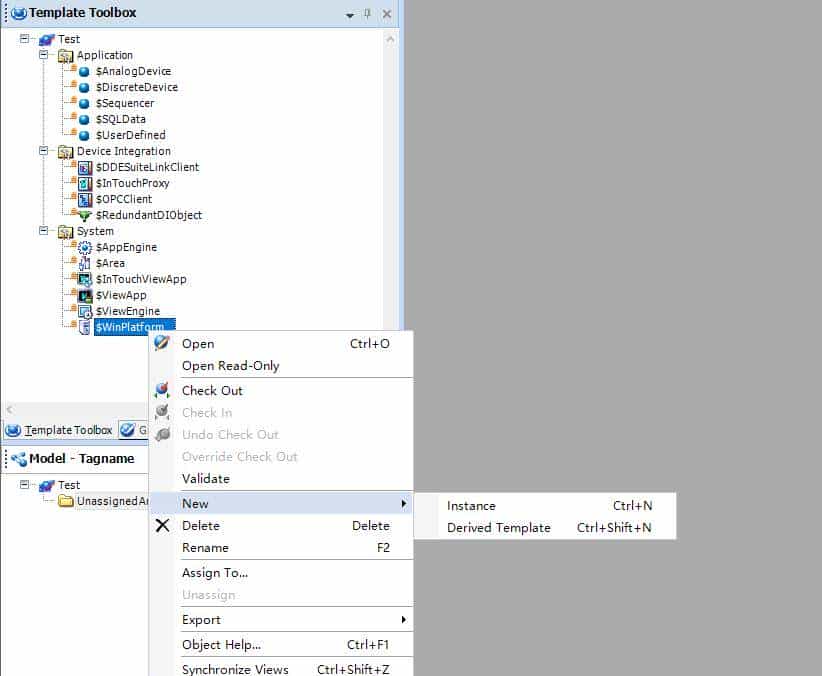Click the $ViewEngine icon

[84, 311]
